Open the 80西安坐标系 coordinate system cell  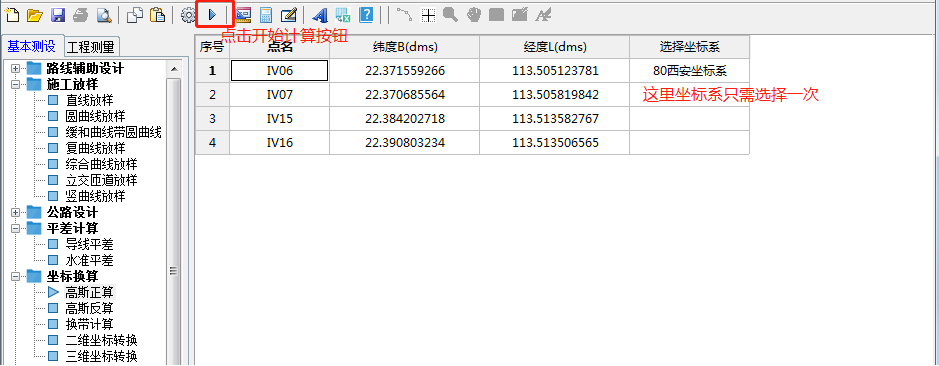click(x=689, y=71)
